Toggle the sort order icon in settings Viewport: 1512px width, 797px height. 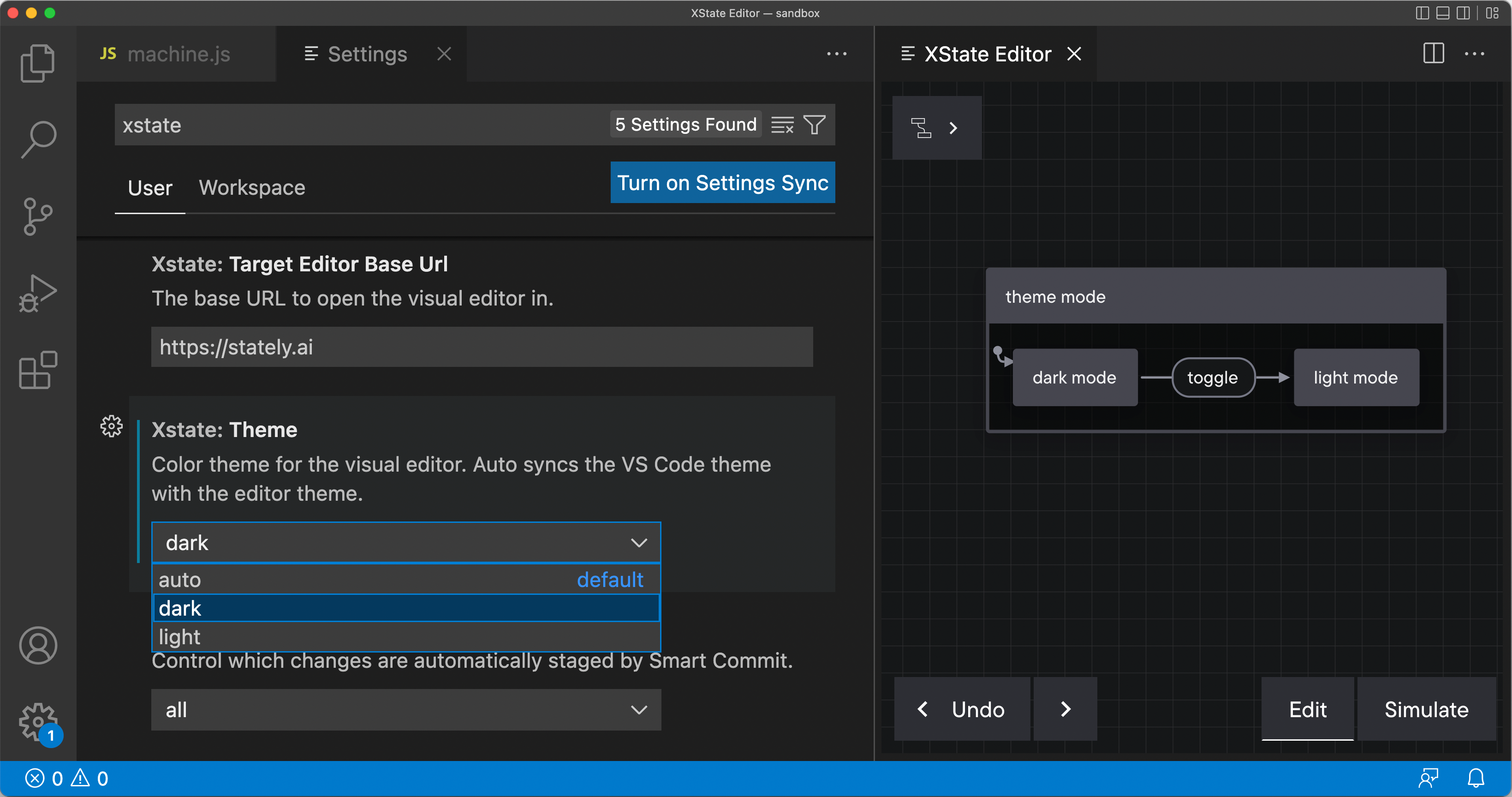pos(783,124)
